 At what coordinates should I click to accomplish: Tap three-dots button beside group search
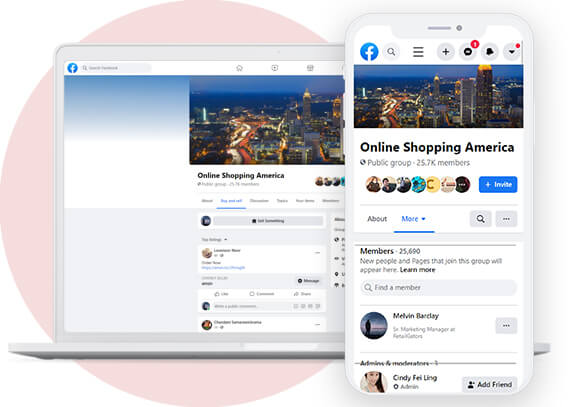pos(506,219)
